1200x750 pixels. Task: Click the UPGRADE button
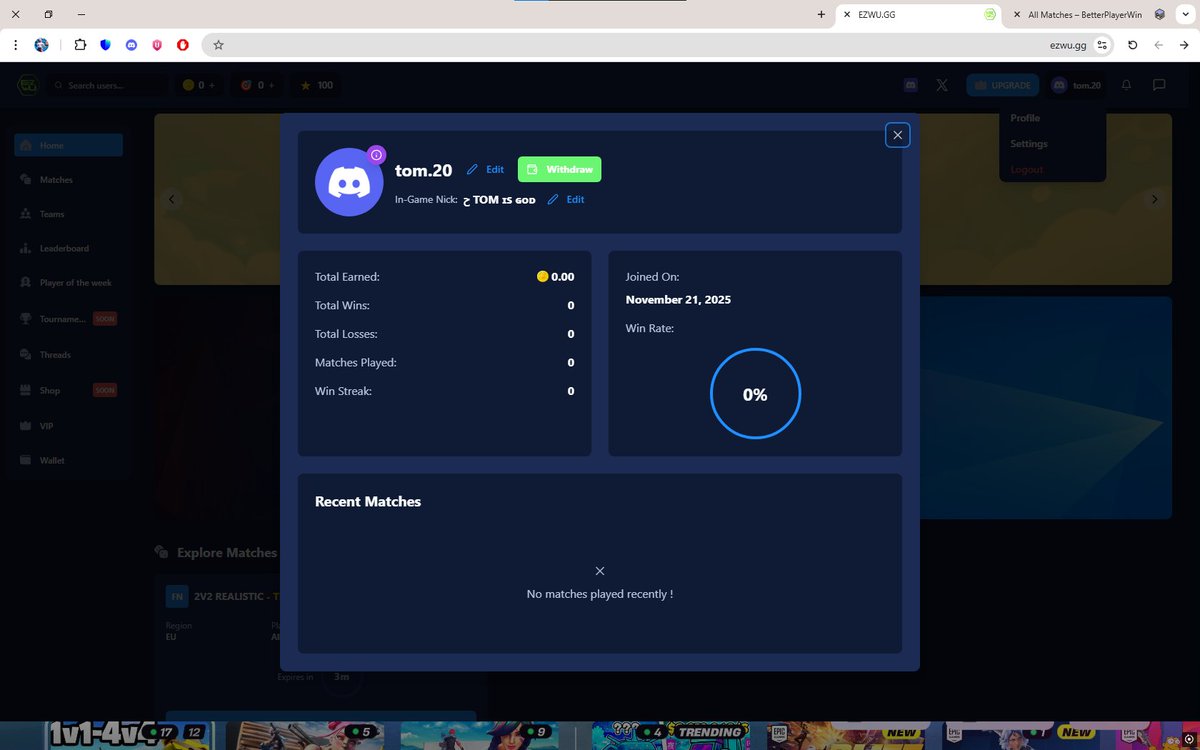tap(1003, 86)
